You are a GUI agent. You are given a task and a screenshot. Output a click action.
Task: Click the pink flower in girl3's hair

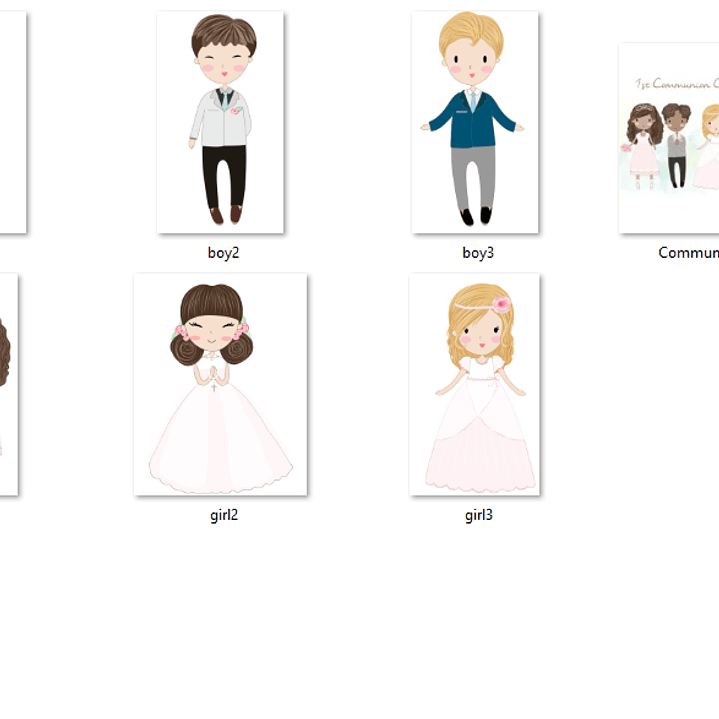[502, 305]
